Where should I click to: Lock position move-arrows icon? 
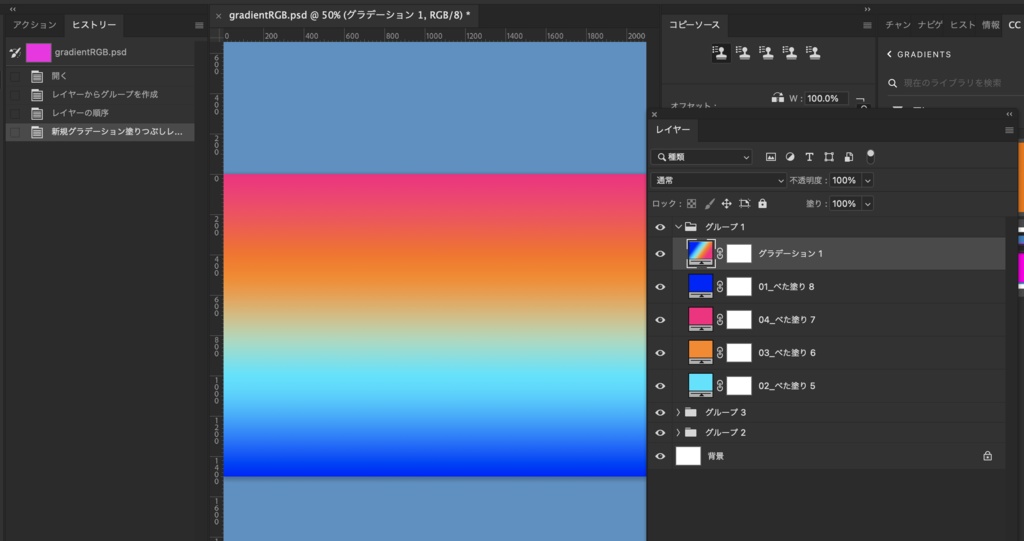(x=726, y=204)
